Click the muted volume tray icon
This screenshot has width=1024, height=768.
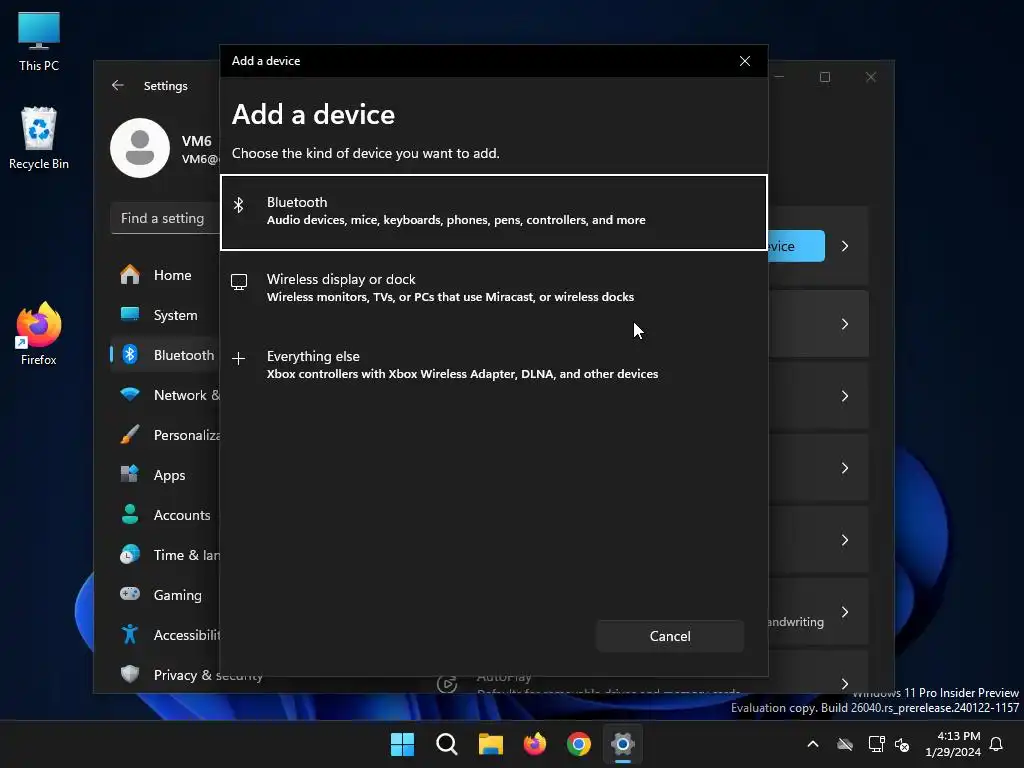[902, 744]
